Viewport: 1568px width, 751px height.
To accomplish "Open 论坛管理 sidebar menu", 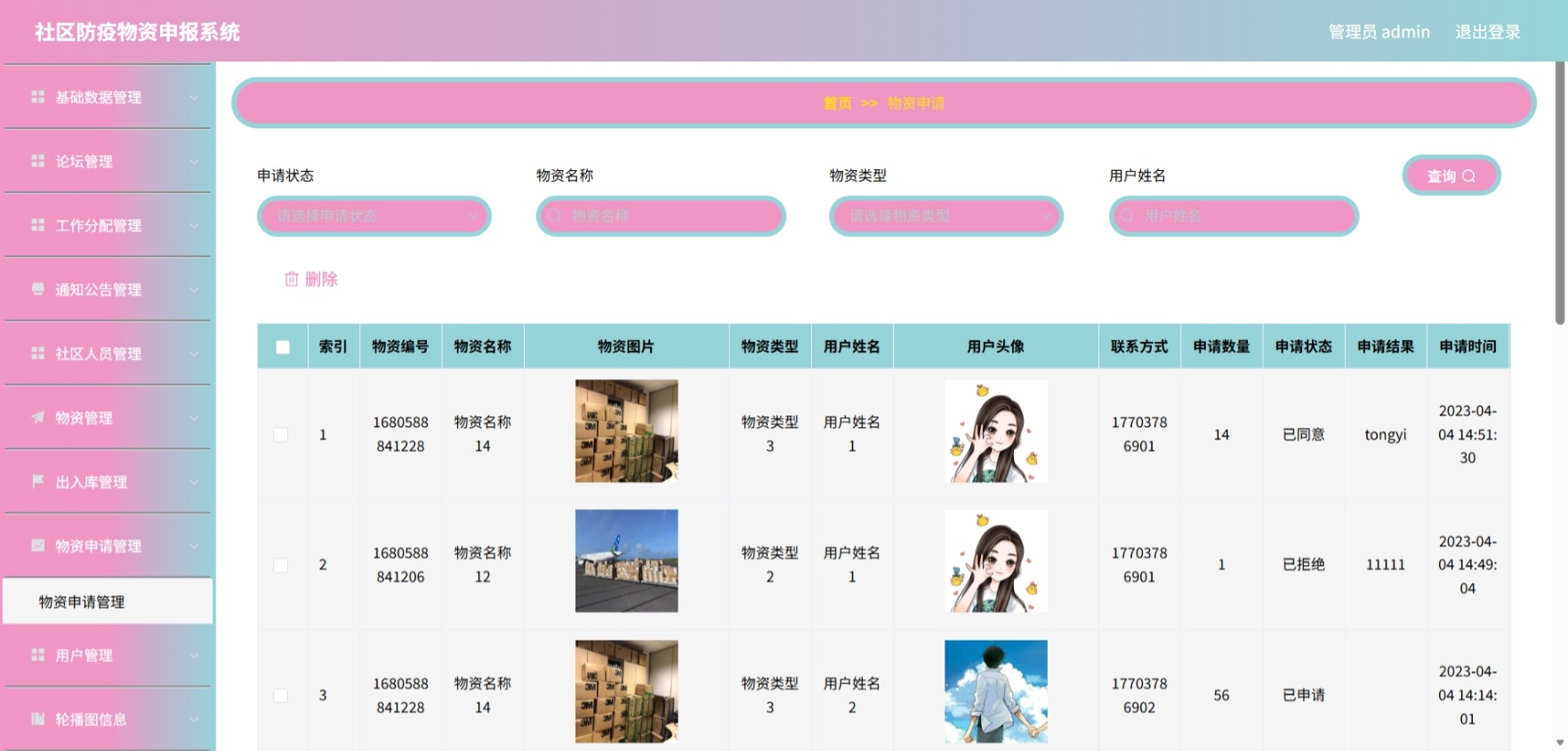I will pyautogui.click(x=108, y=161).
